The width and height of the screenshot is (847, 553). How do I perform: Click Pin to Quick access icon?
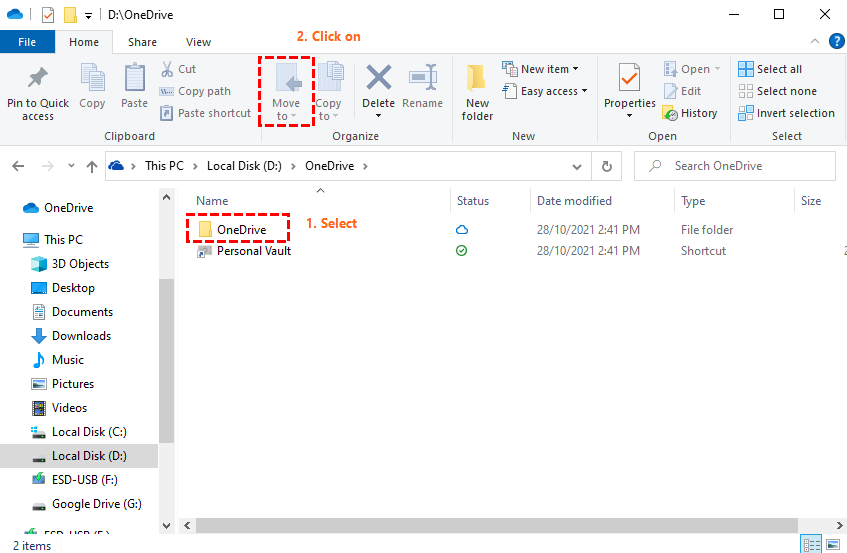click(x=38, y=78)
